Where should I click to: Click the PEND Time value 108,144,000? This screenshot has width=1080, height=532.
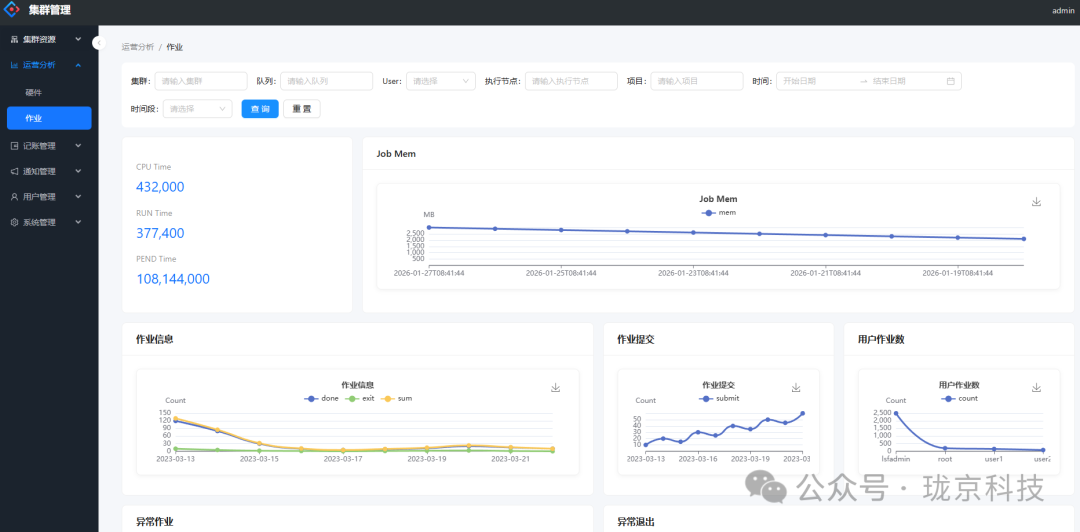coord(173,279)
